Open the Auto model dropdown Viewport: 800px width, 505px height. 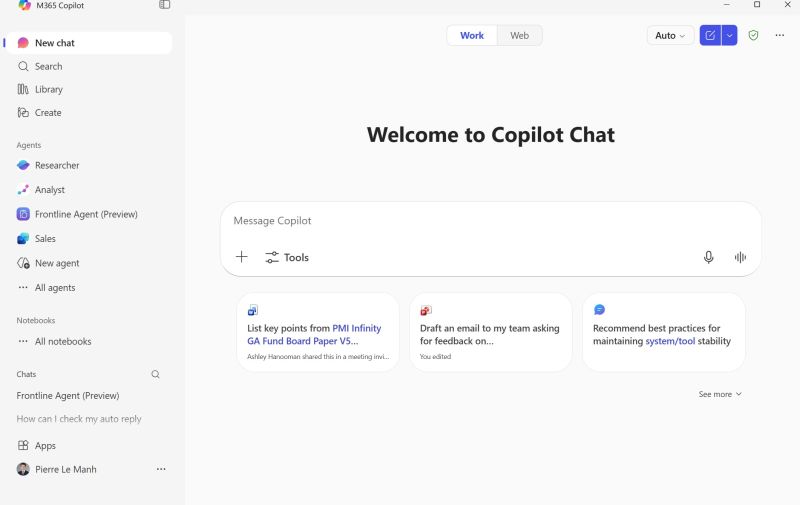click(x=670, y=35)
